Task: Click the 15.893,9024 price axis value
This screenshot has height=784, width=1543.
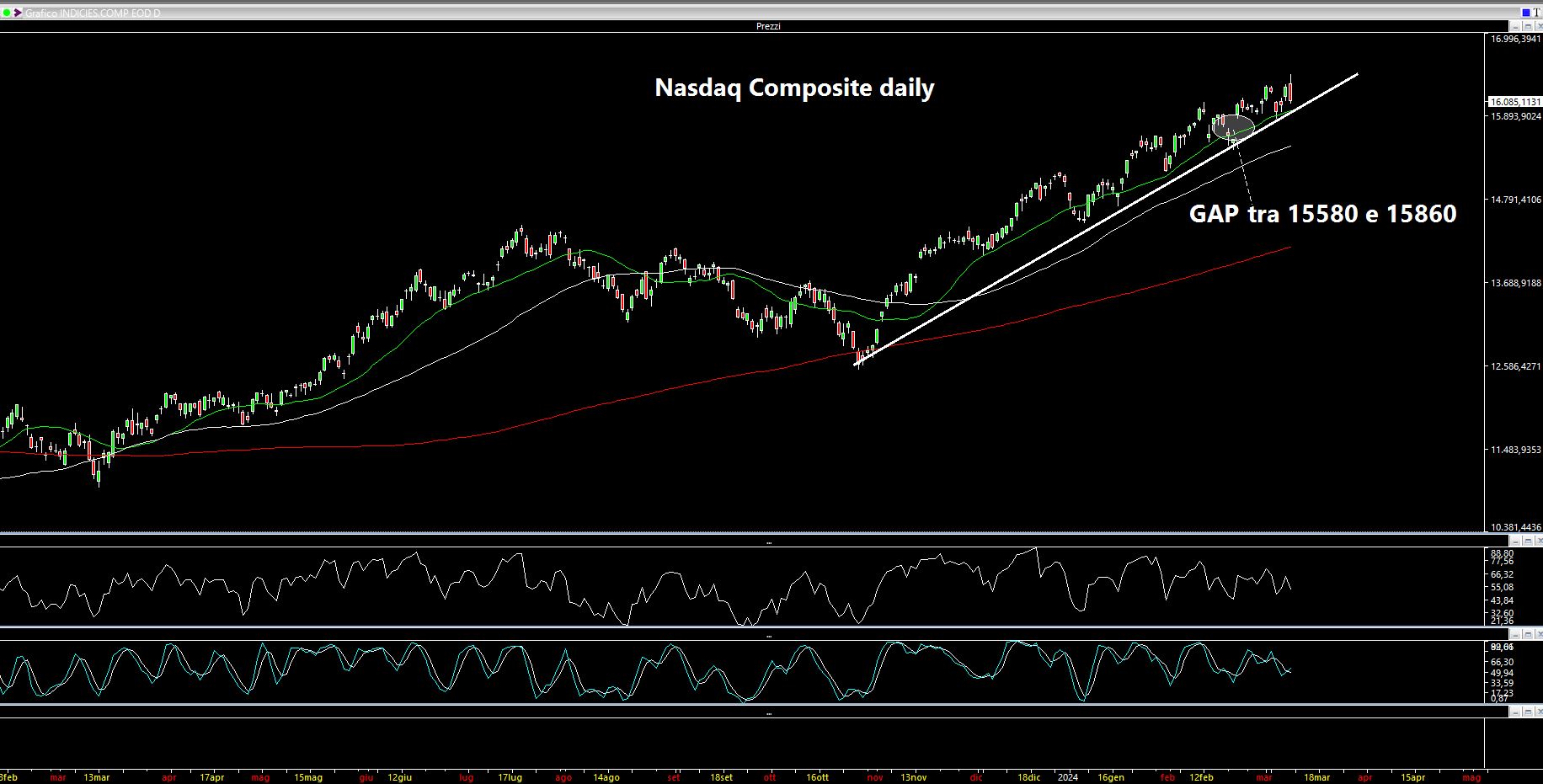Action: point(1515,116)
